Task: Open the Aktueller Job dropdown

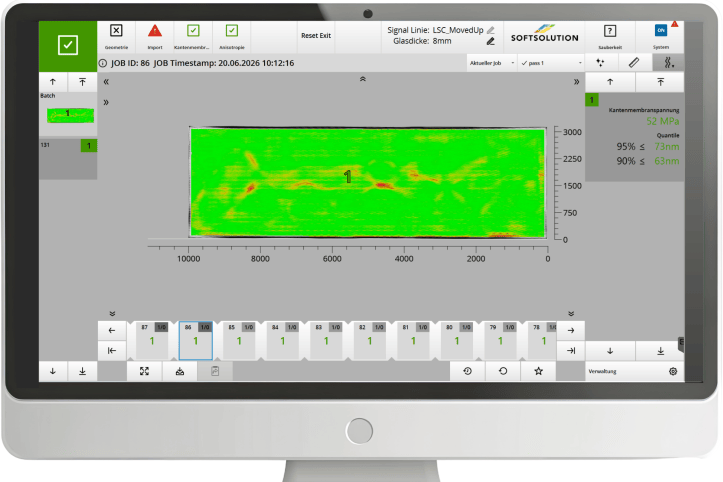Action: coord(492,63)
